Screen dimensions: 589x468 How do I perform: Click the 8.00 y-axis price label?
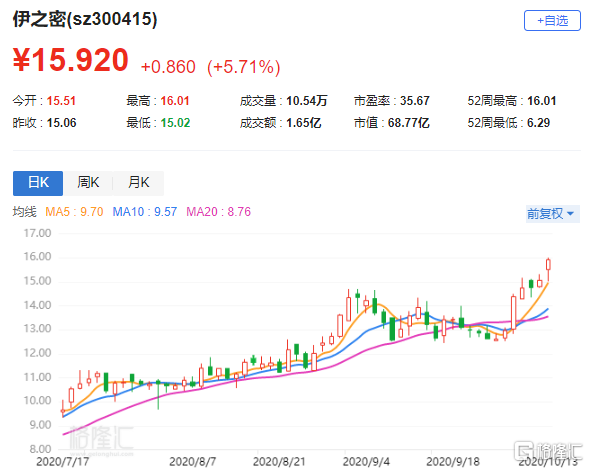click(x=40, y=449)
